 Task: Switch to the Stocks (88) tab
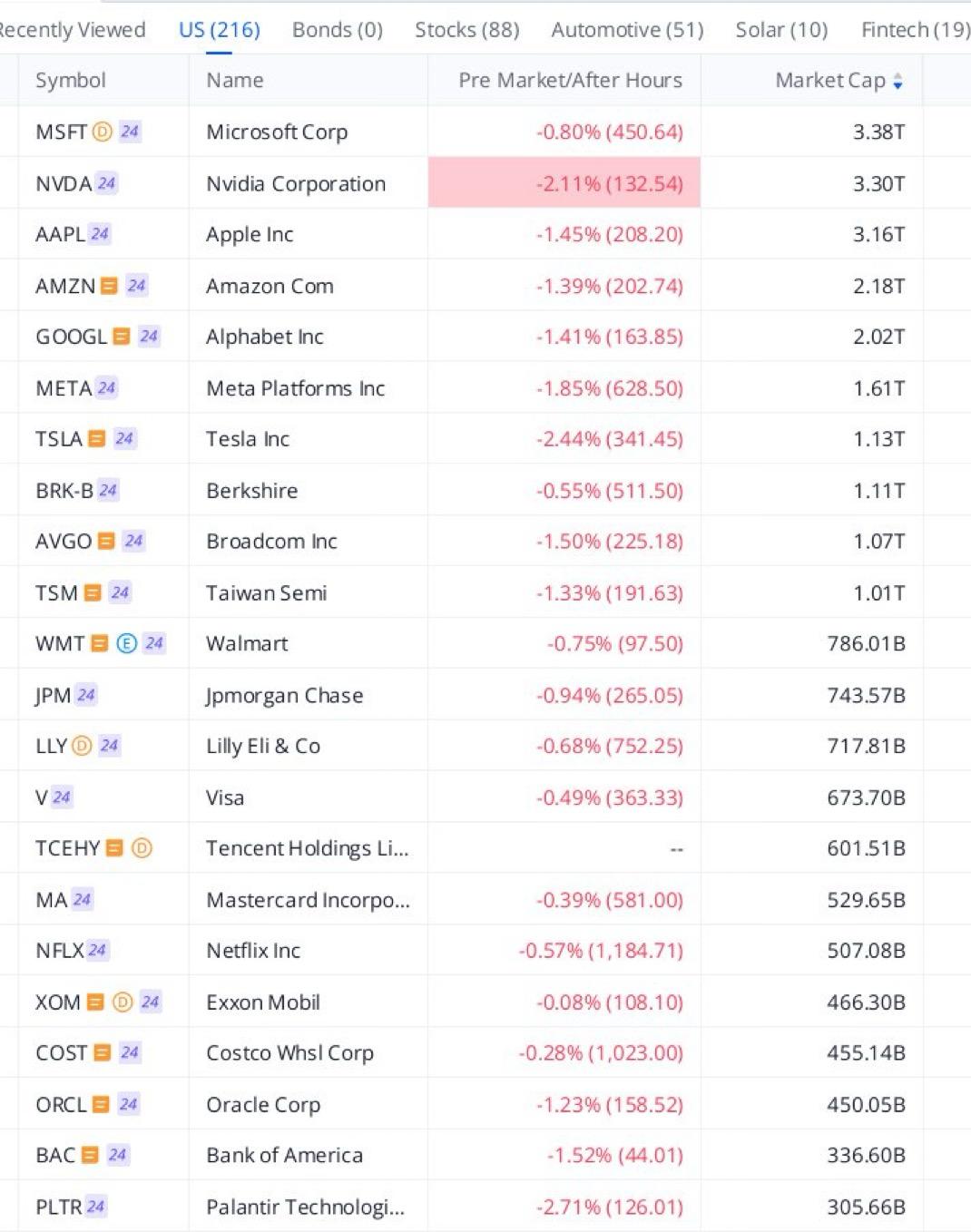[x=466, y=30]
